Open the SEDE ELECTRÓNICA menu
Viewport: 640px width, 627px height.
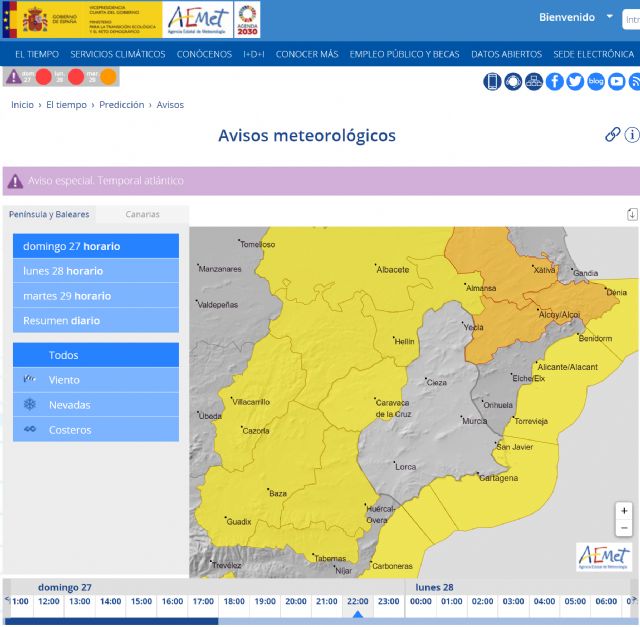tap(593, 54)
